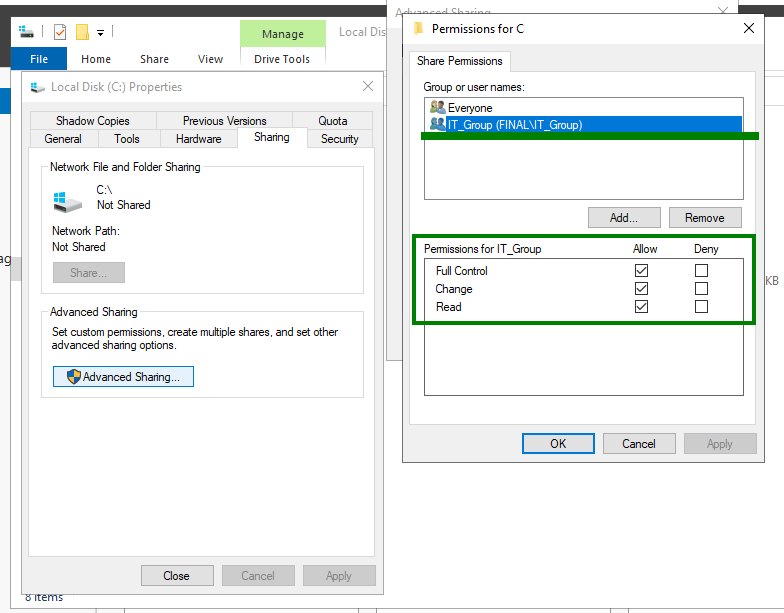Select the Drive Tools ribbon tab
This screenshot has height=613, width=784.
282,59
